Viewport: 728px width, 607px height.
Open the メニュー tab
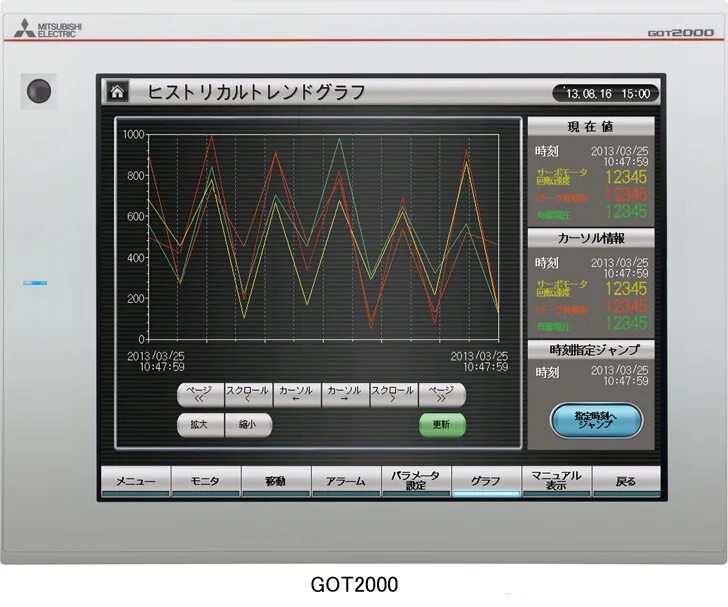click(136, 482)
